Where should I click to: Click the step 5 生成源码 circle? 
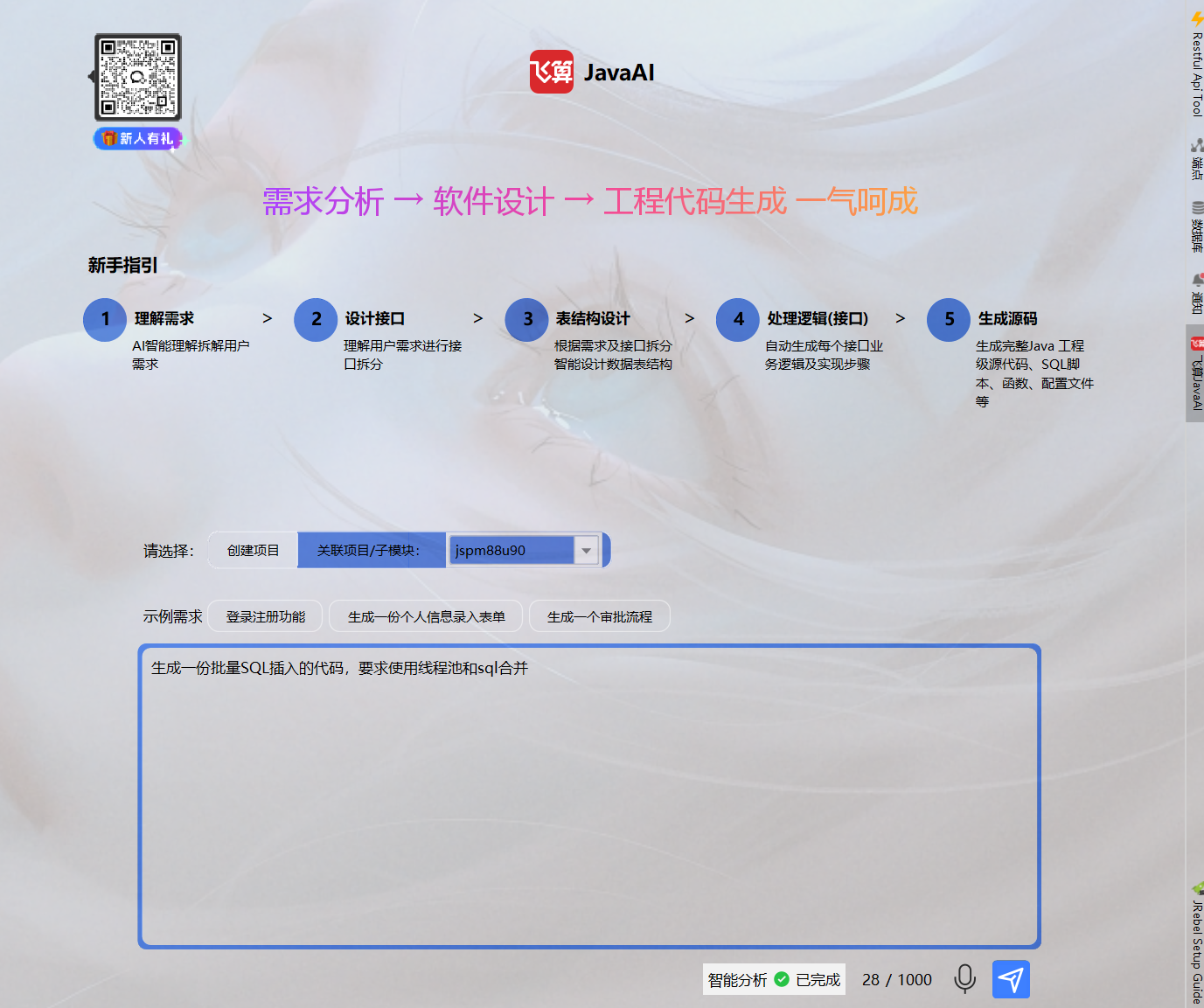tap(948, 320)
